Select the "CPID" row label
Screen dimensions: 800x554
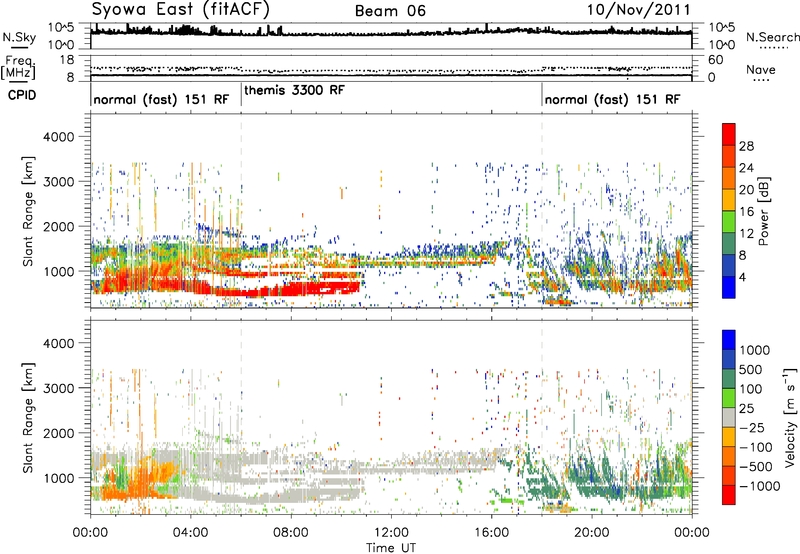pyautogui.click(x=22, y=95)
